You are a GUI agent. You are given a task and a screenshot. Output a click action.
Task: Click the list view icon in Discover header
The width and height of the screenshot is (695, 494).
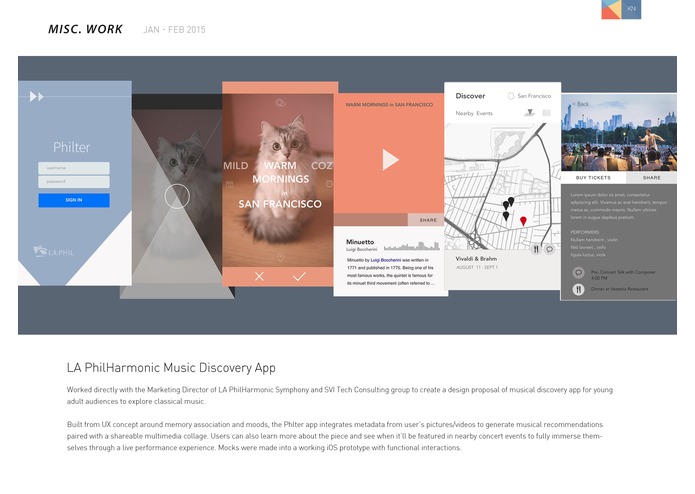(x=547, y=113)
